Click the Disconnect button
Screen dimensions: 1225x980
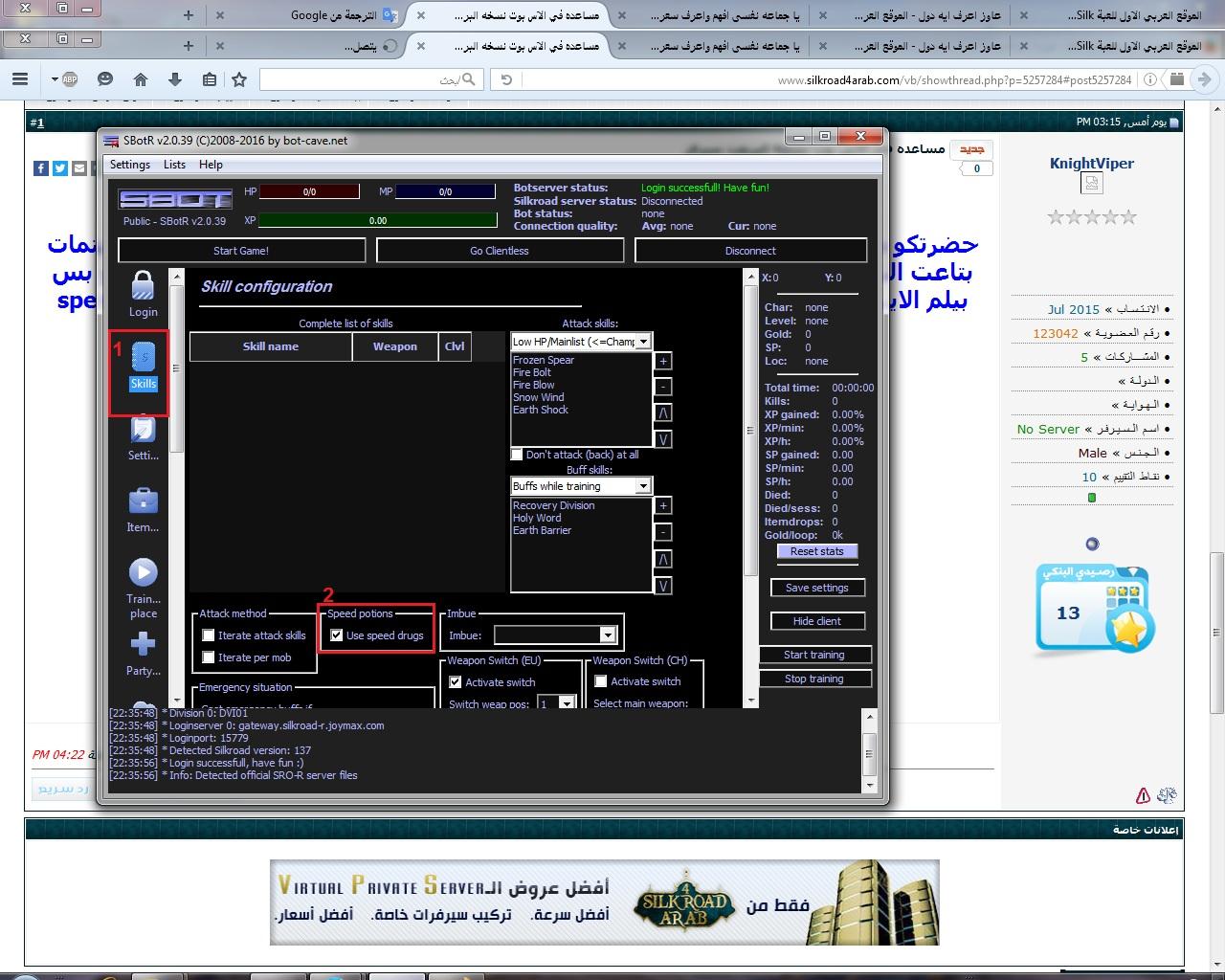[750, 251]
